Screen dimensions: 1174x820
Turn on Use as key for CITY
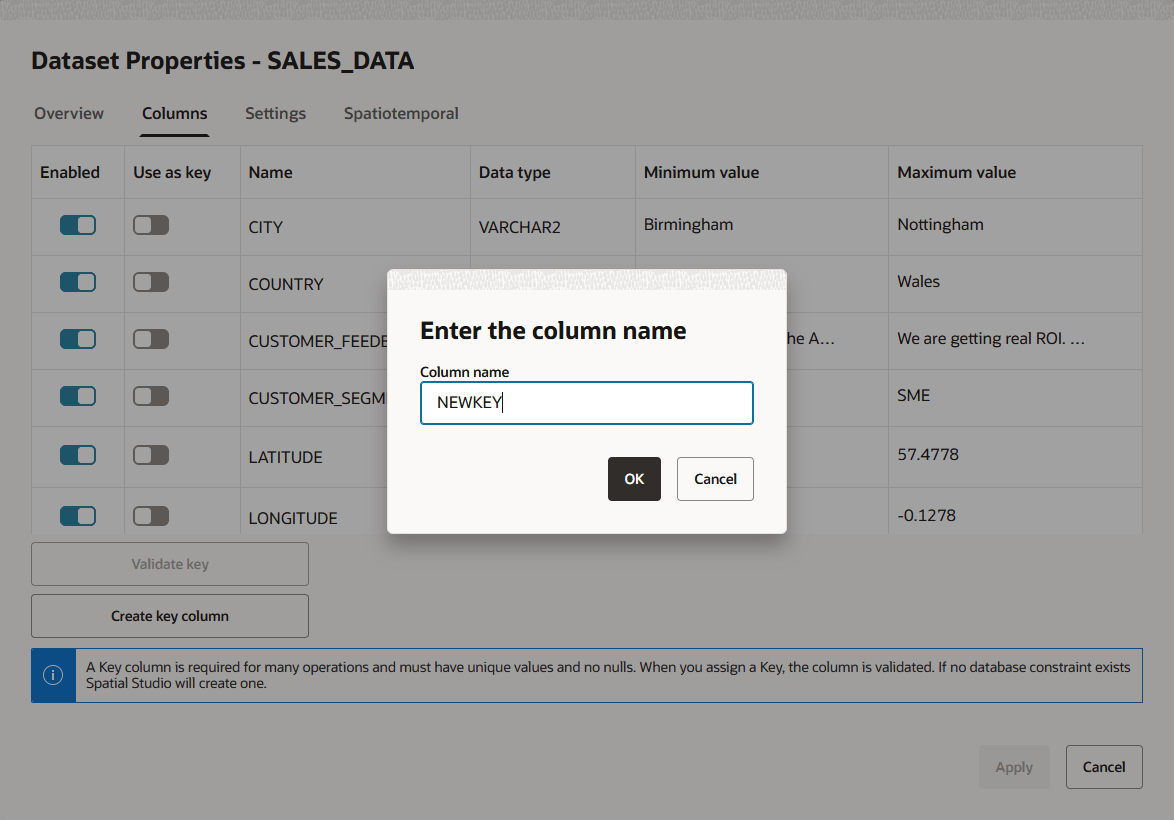(151, 225)
